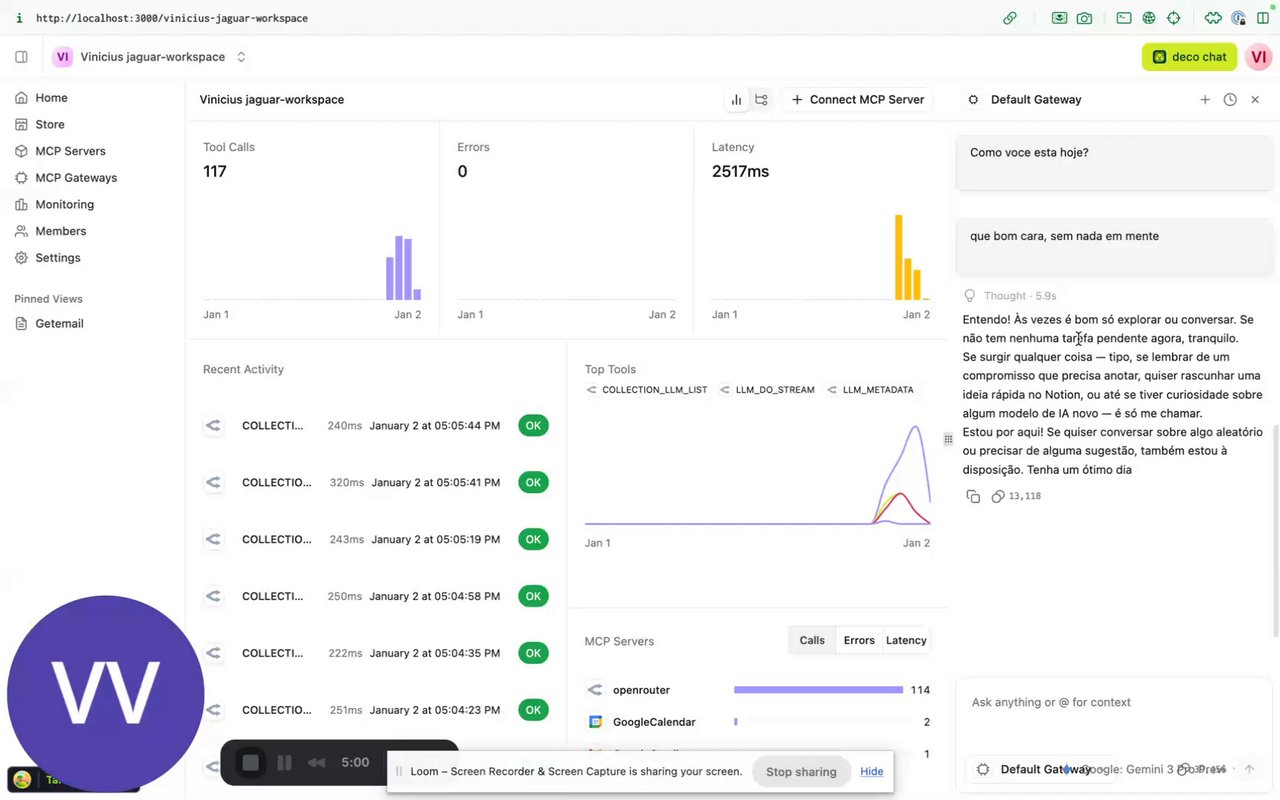Open the Default Gateway selector in chat input
This screenshot has height=800, width=1280.
tap(1036, 769)
